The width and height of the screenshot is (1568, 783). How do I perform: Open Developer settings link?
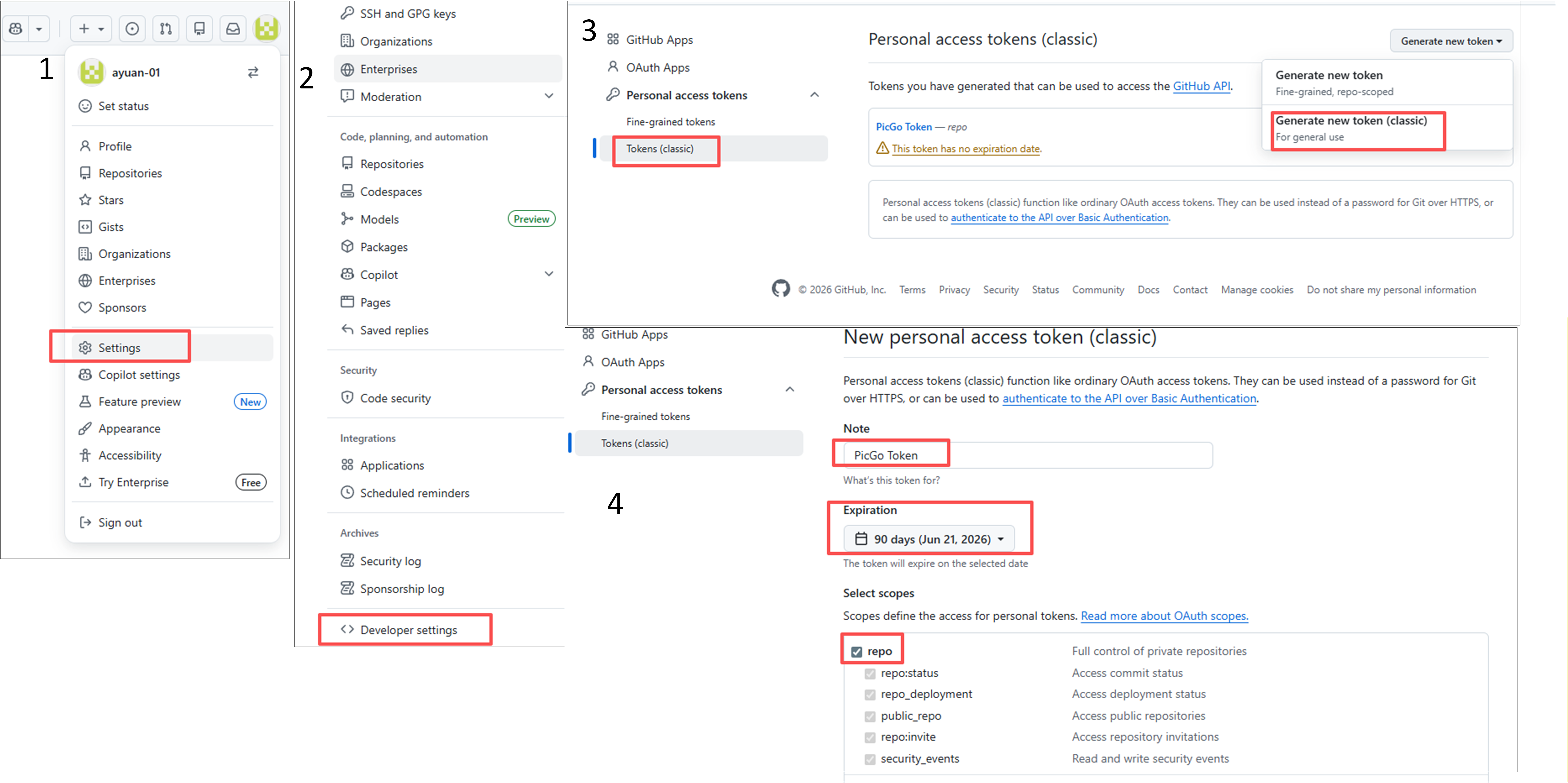click(x=408, y=630)
